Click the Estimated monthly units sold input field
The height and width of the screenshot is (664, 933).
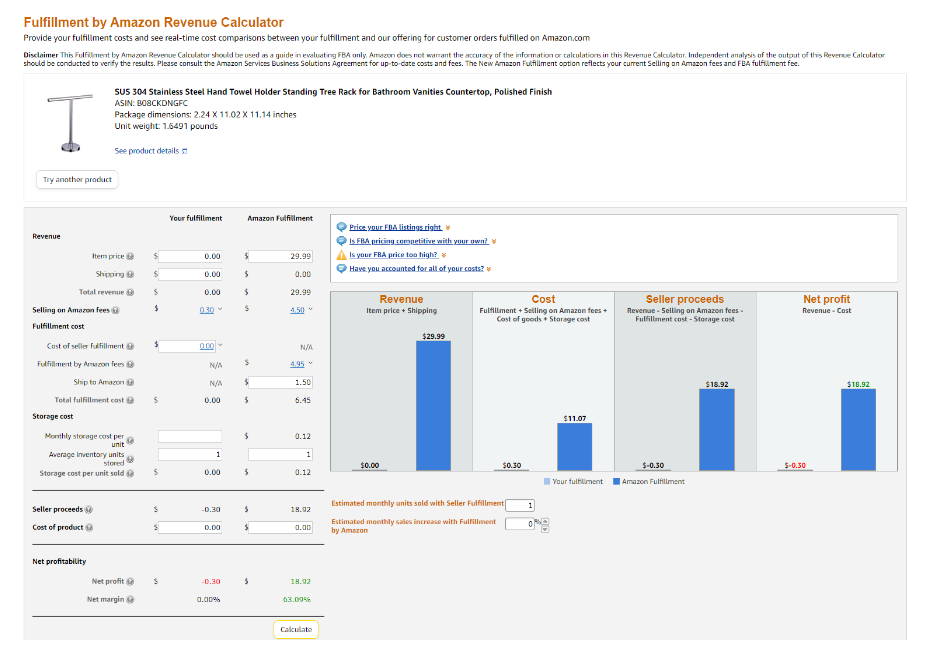520,505
